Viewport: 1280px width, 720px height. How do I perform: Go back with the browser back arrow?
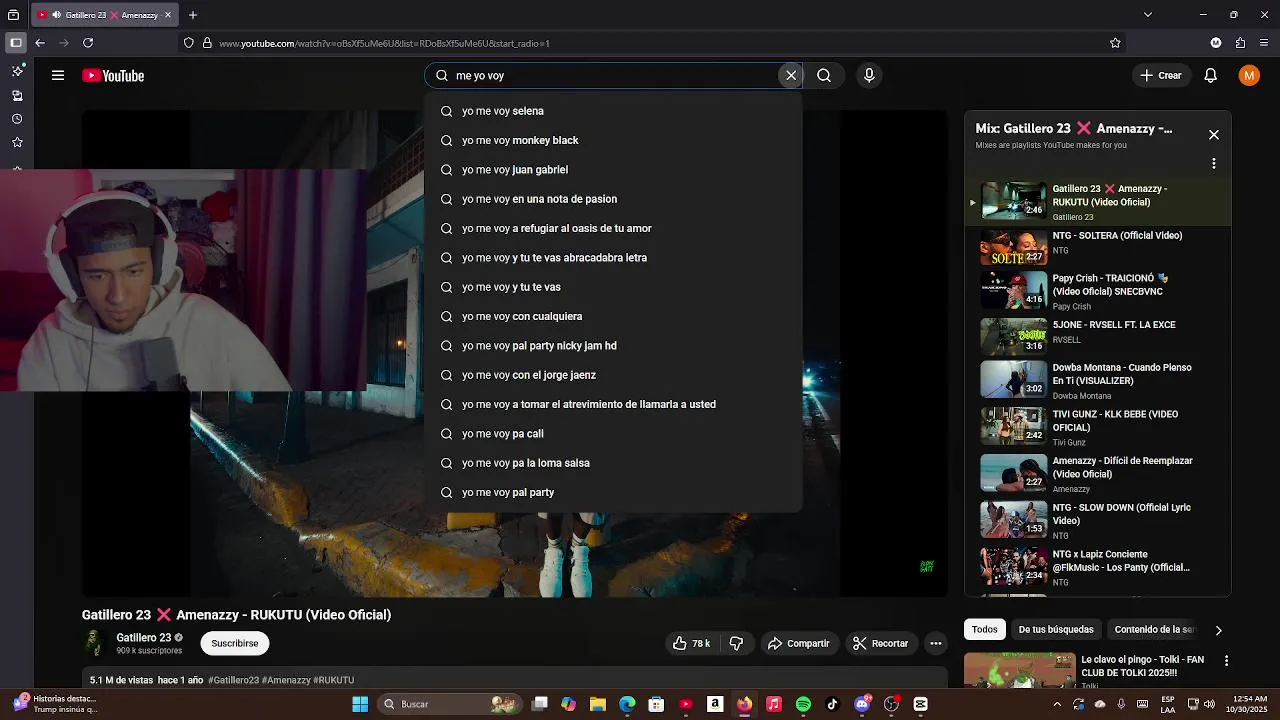[40, 43]
